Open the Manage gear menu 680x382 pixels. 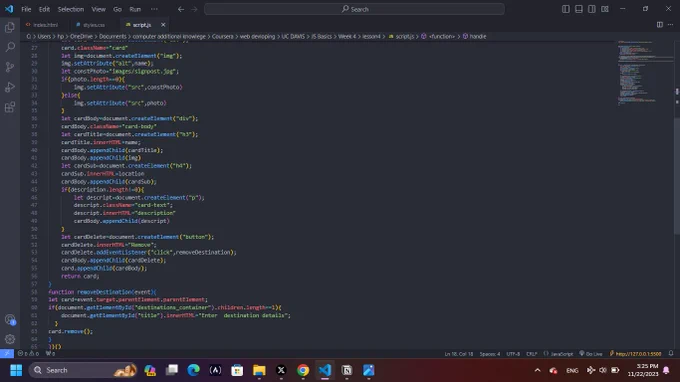tap(10, 339)
